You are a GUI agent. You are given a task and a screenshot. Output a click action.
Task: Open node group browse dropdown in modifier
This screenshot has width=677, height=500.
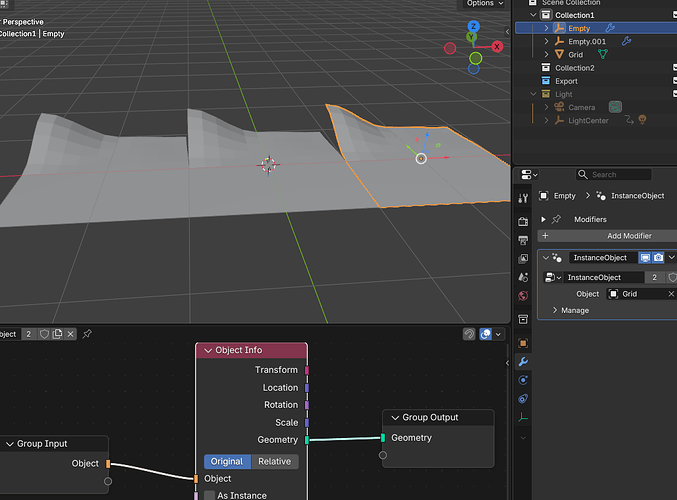click(553, 277)
